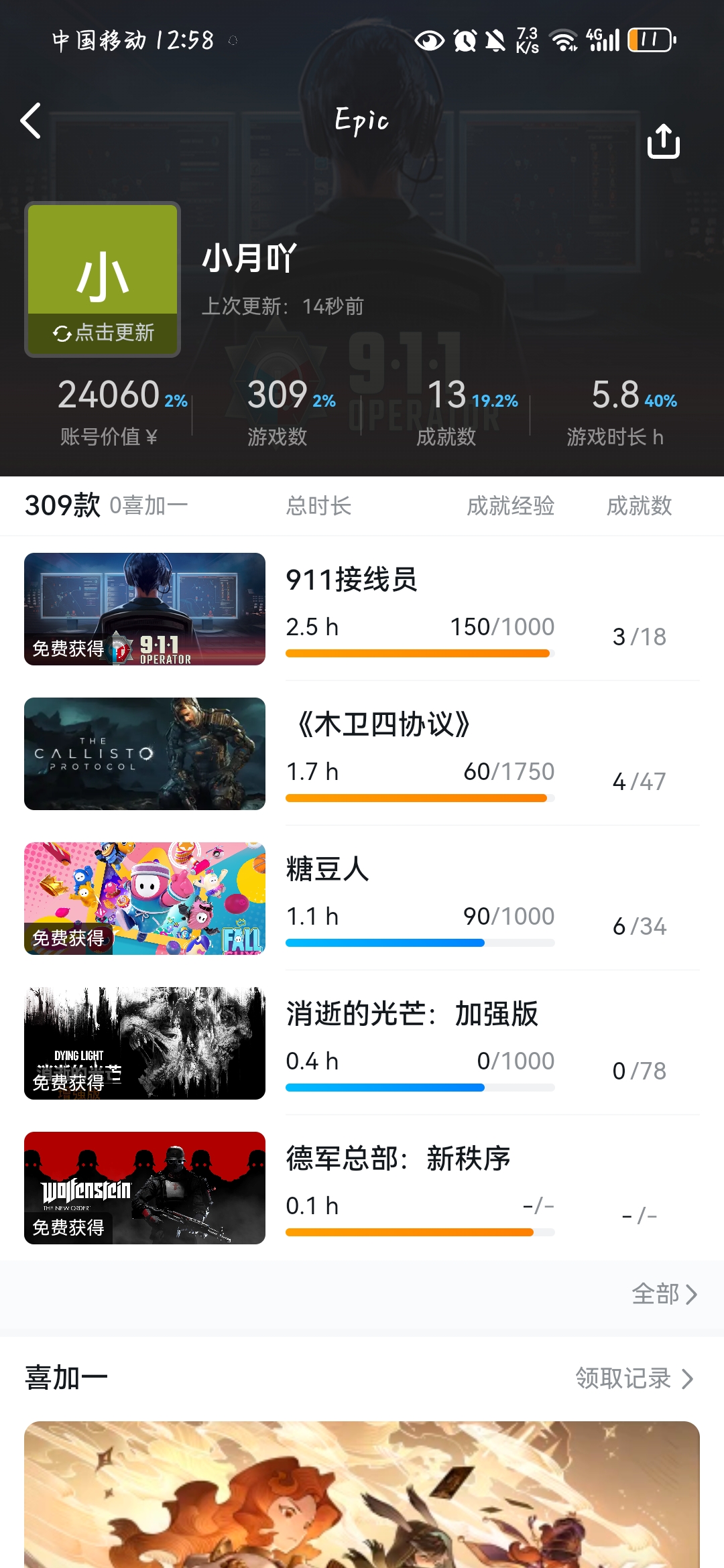Tap the muted bell status icon
Viewport: 724px width, 1568px height.
tap(495, 41)
